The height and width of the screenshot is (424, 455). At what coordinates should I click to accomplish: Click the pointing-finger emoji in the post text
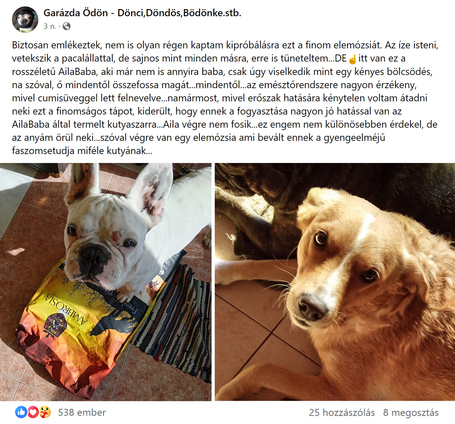coord(352,59)
